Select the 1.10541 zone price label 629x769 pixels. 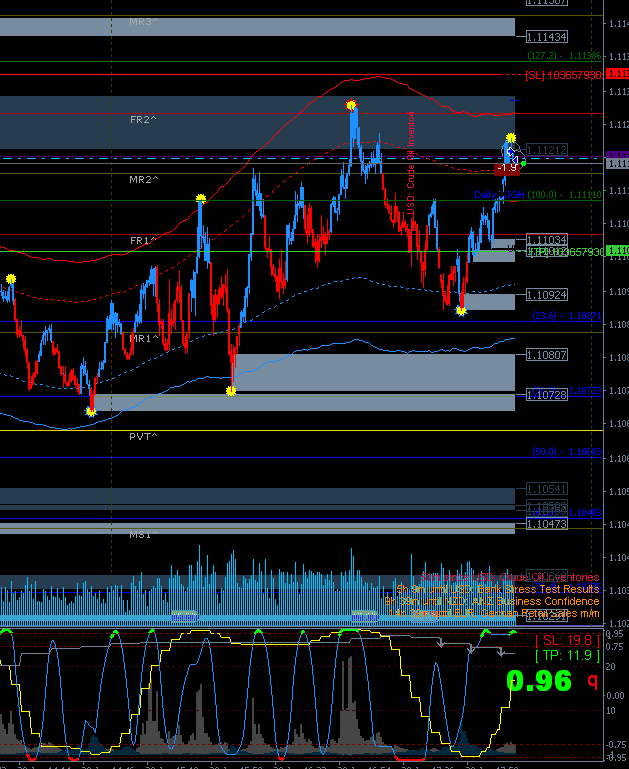[547, 489]
